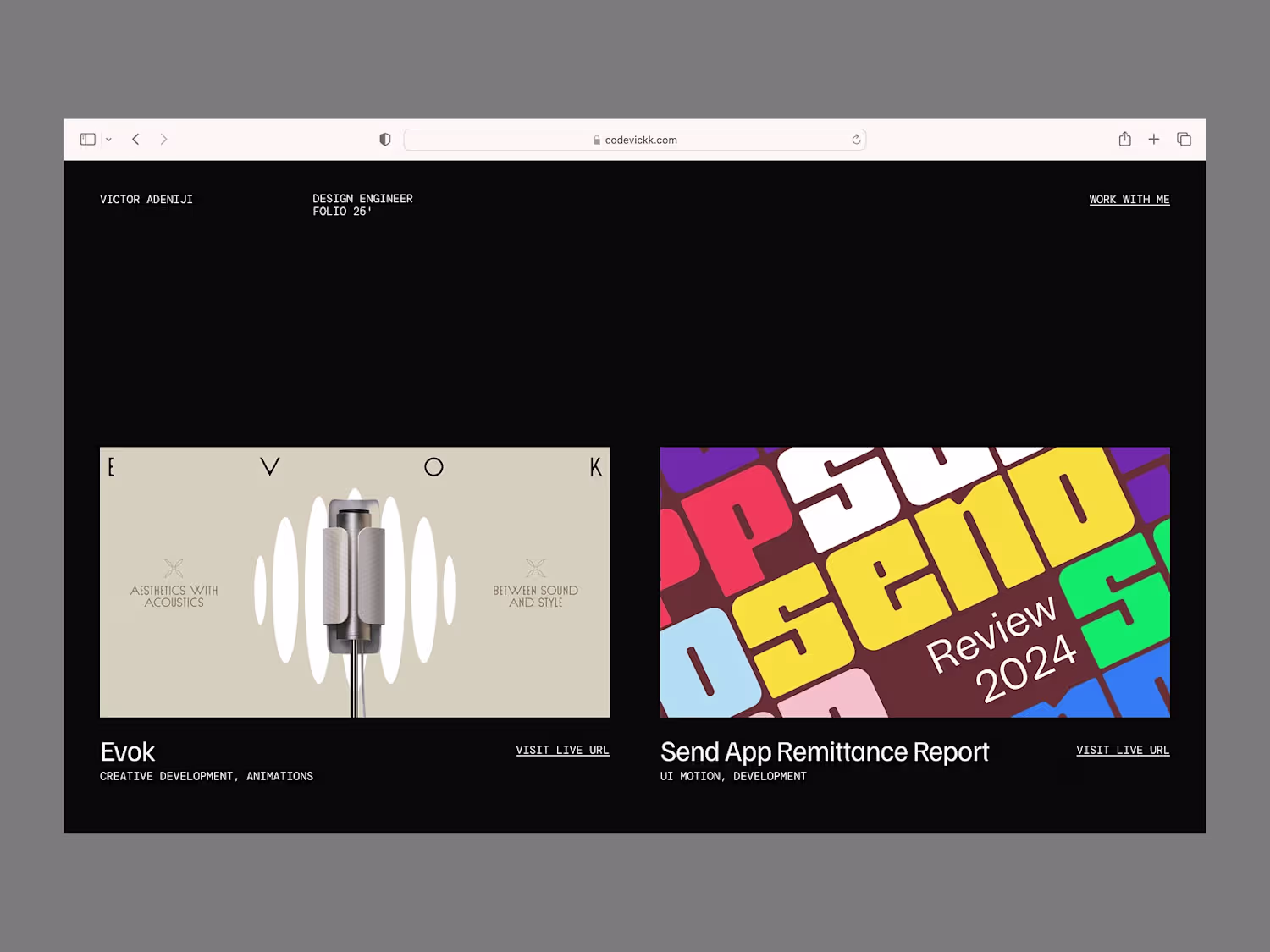This screenshot has height=952, width=1270.
Task: Go forward to the next page
Action: click(x=163, y=140)
